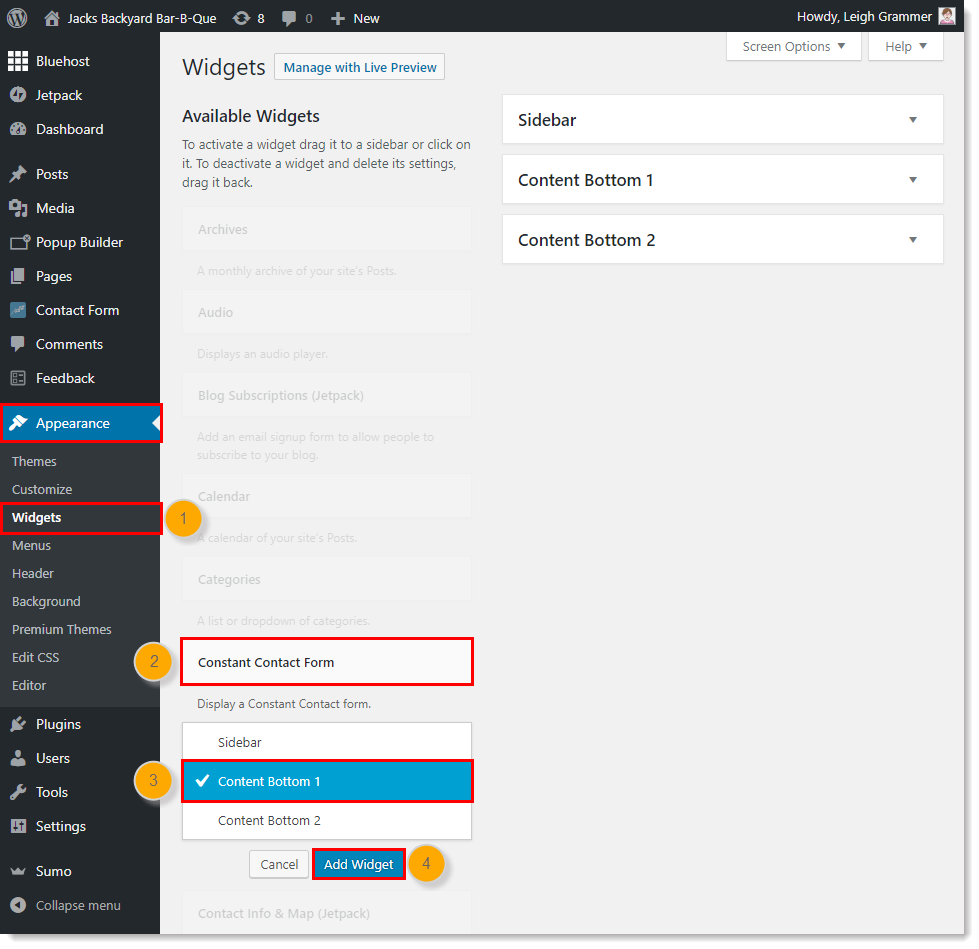Click the Media icon

pos(18,208)
